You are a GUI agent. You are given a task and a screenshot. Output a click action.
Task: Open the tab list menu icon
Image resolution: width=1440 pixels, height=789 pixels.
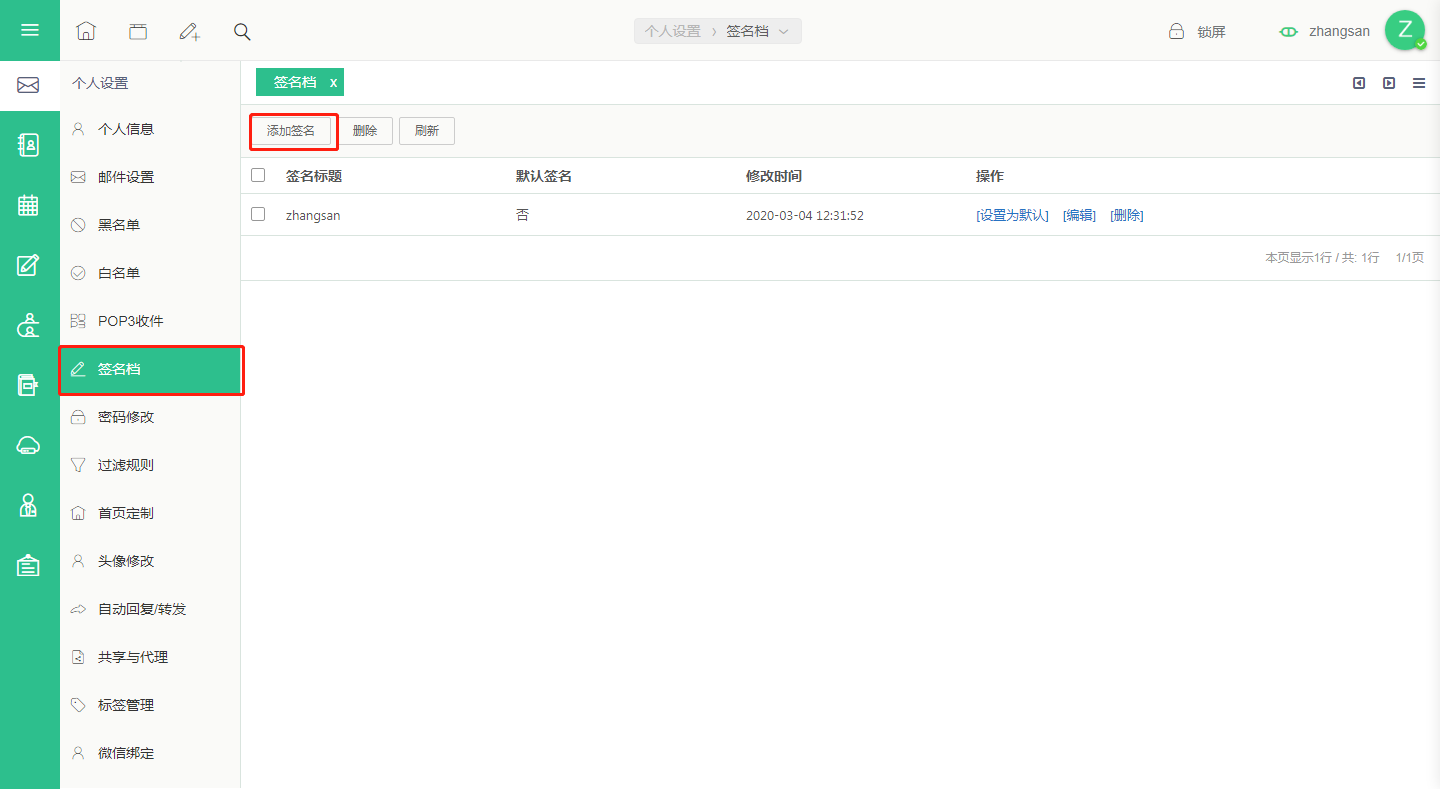click(x=1419, y=83)
